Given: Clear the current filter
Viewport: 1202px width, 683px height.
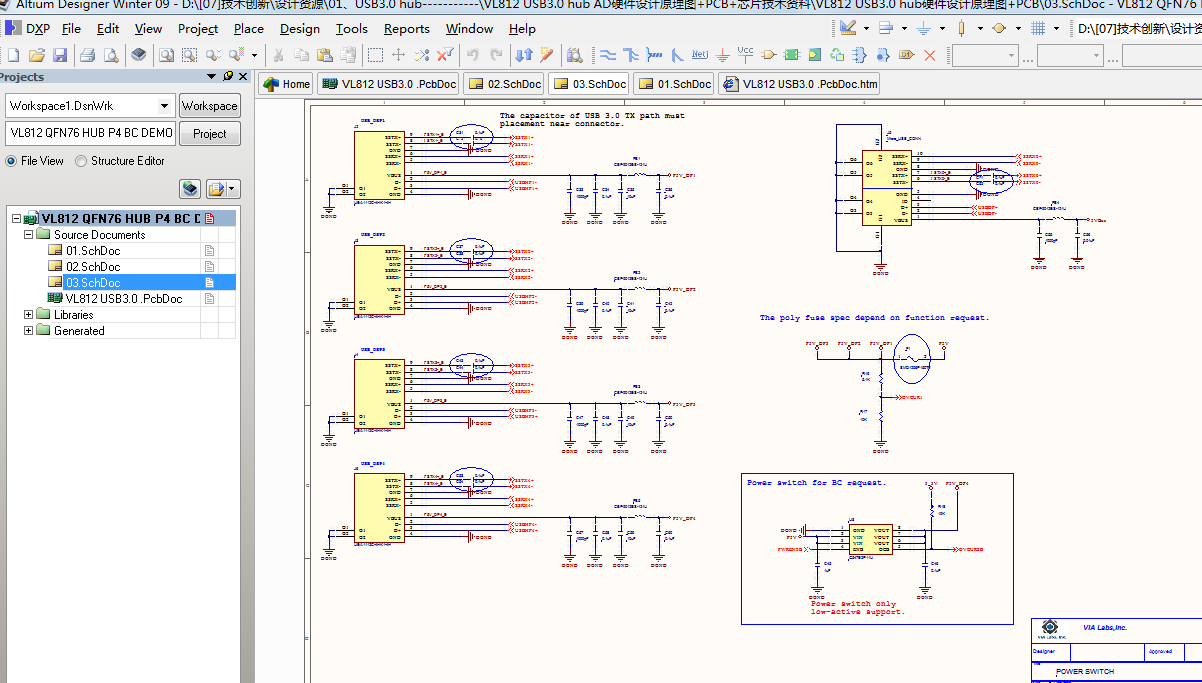Looking at the screenshot, I should 445,55.
